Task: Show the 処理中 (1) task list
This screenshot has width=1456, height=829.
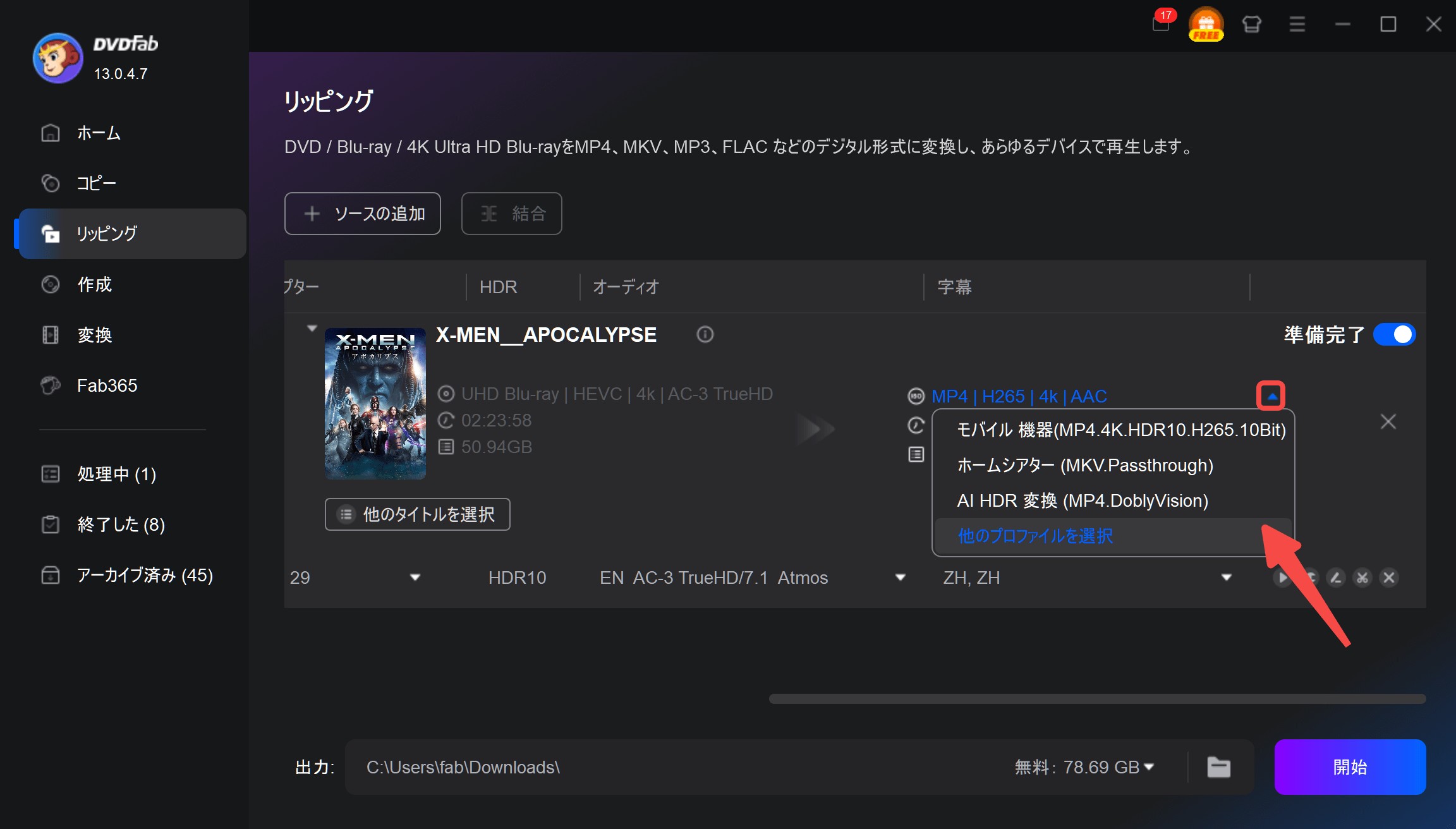Action: 131,474
